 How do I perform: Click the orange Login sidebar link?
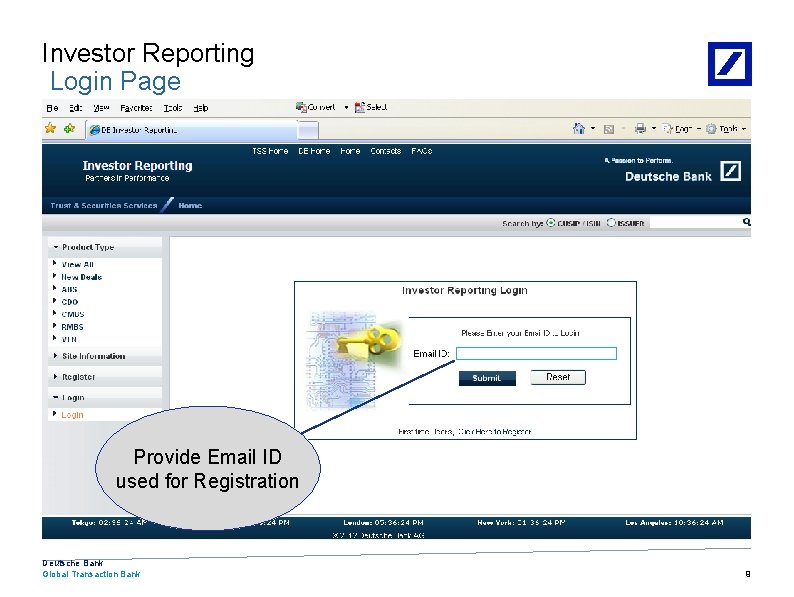72,415
